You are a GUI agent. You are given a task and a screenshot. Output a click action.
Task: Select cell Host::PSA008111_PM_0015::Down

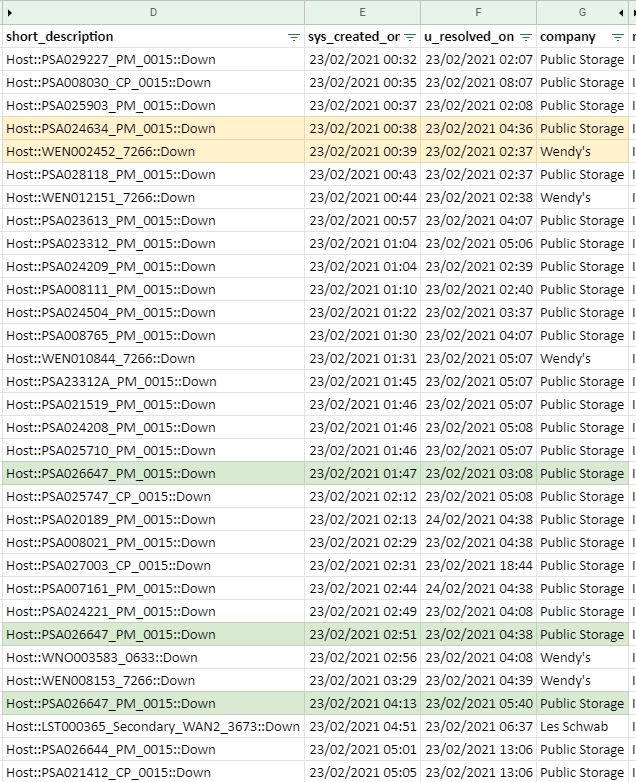154,289
